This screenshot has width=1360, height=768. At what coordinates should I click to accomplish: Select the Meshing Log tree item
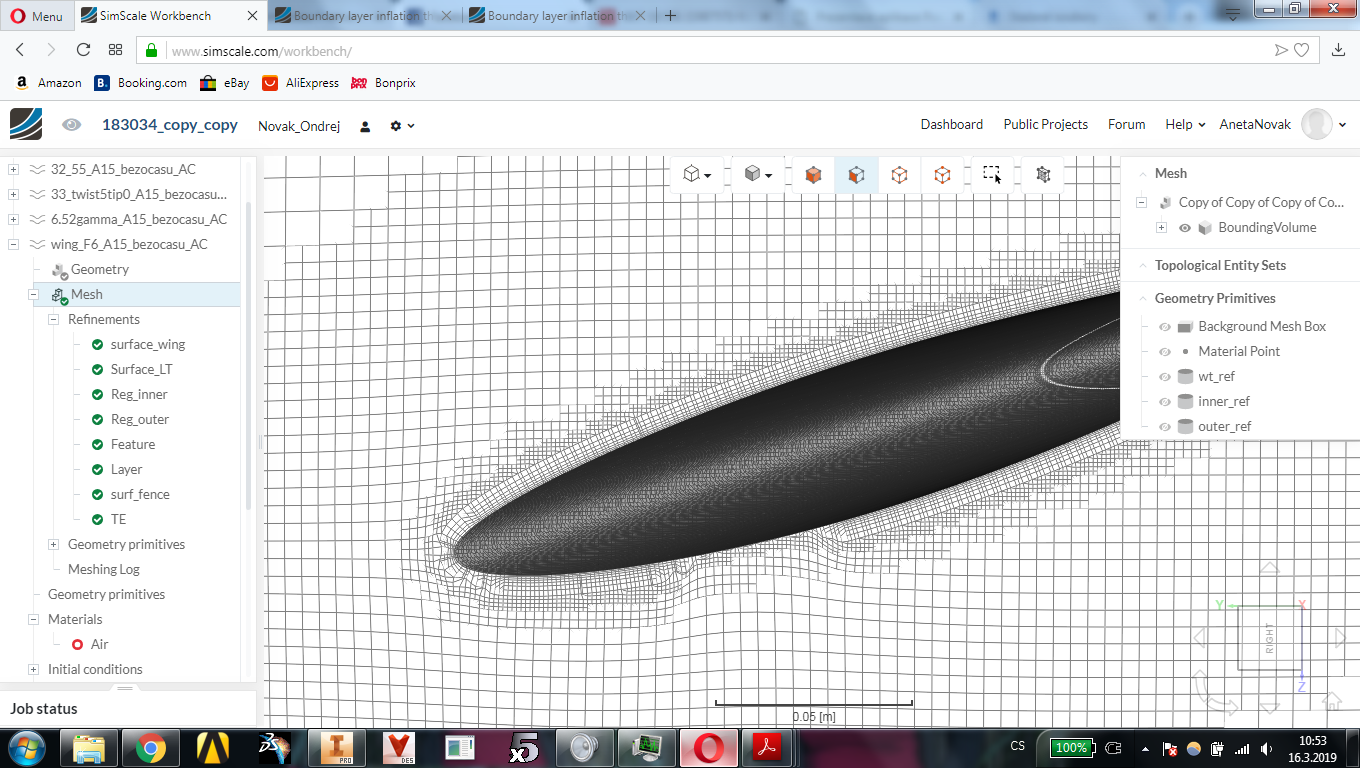click(x=104, y=569)
